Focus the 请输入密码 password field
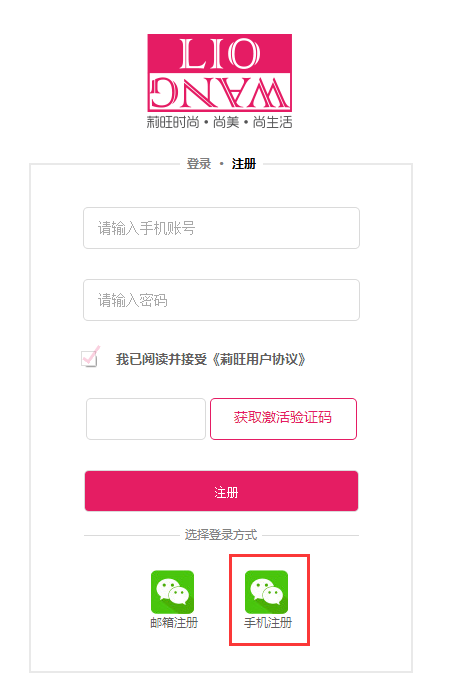 tap(221, 300)
